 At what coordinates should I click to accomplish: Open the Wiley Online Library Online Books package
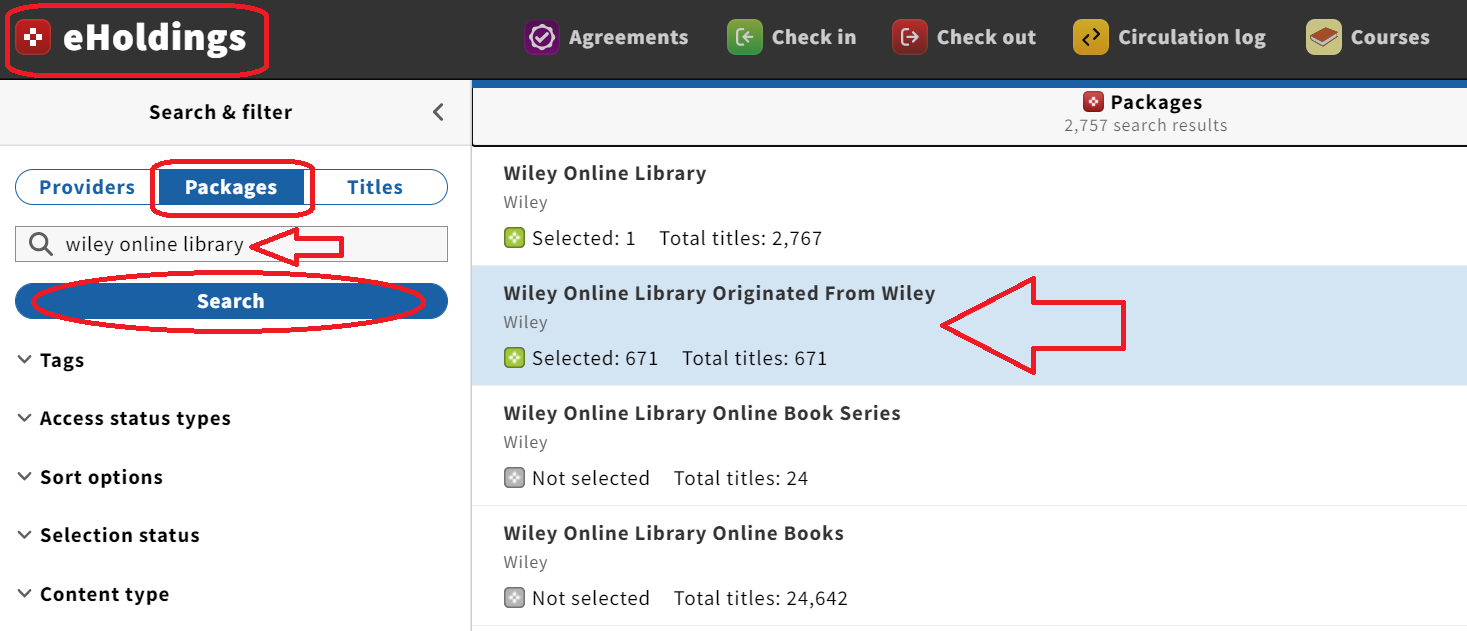click(x=969, y=566)
